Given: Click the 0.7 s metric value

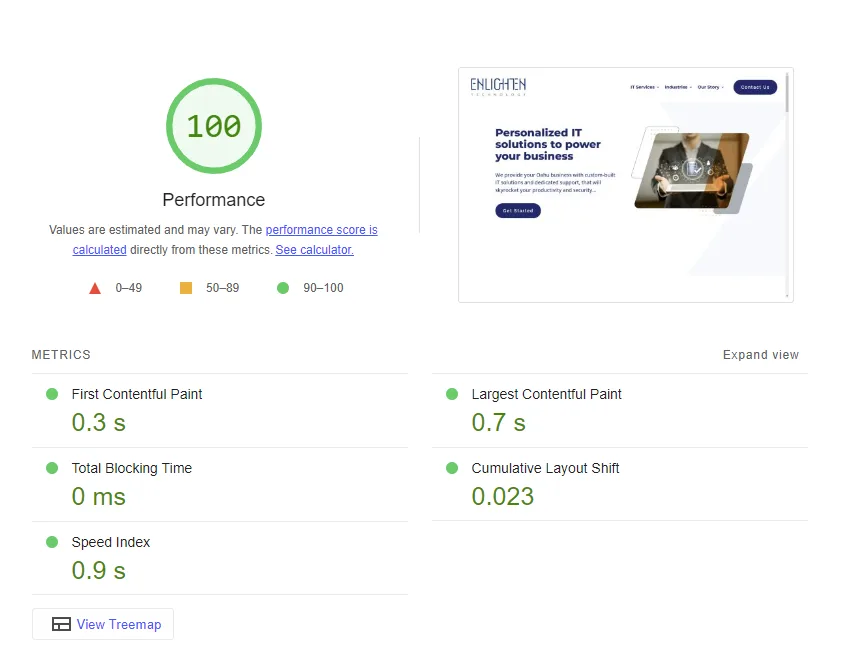Looking at the screenshot, I should (498, 422).
